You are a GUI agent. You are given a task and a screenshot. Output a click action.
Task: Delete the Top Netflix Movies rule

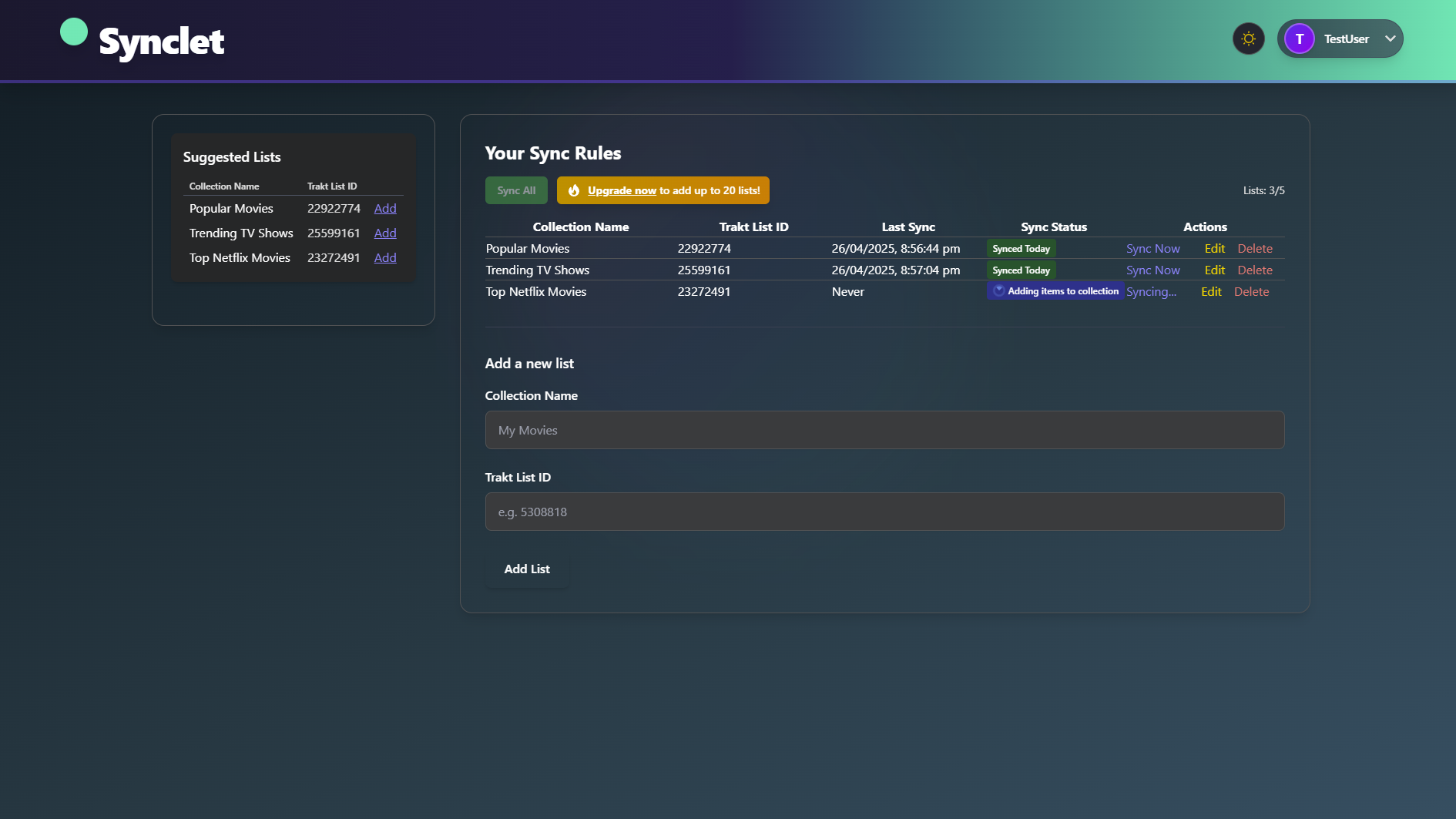(x=1251, y=292)
